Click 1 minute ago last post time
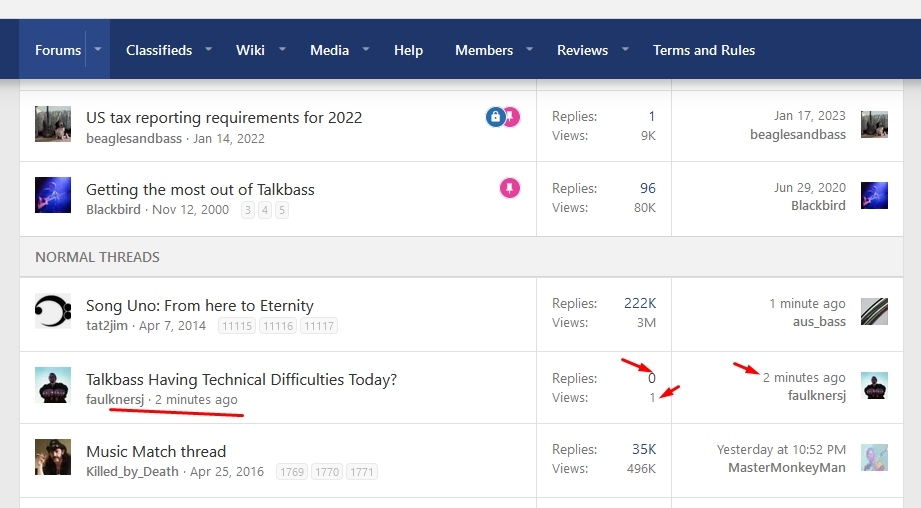Viewport: 921px width, 508px height. [807, 304]
